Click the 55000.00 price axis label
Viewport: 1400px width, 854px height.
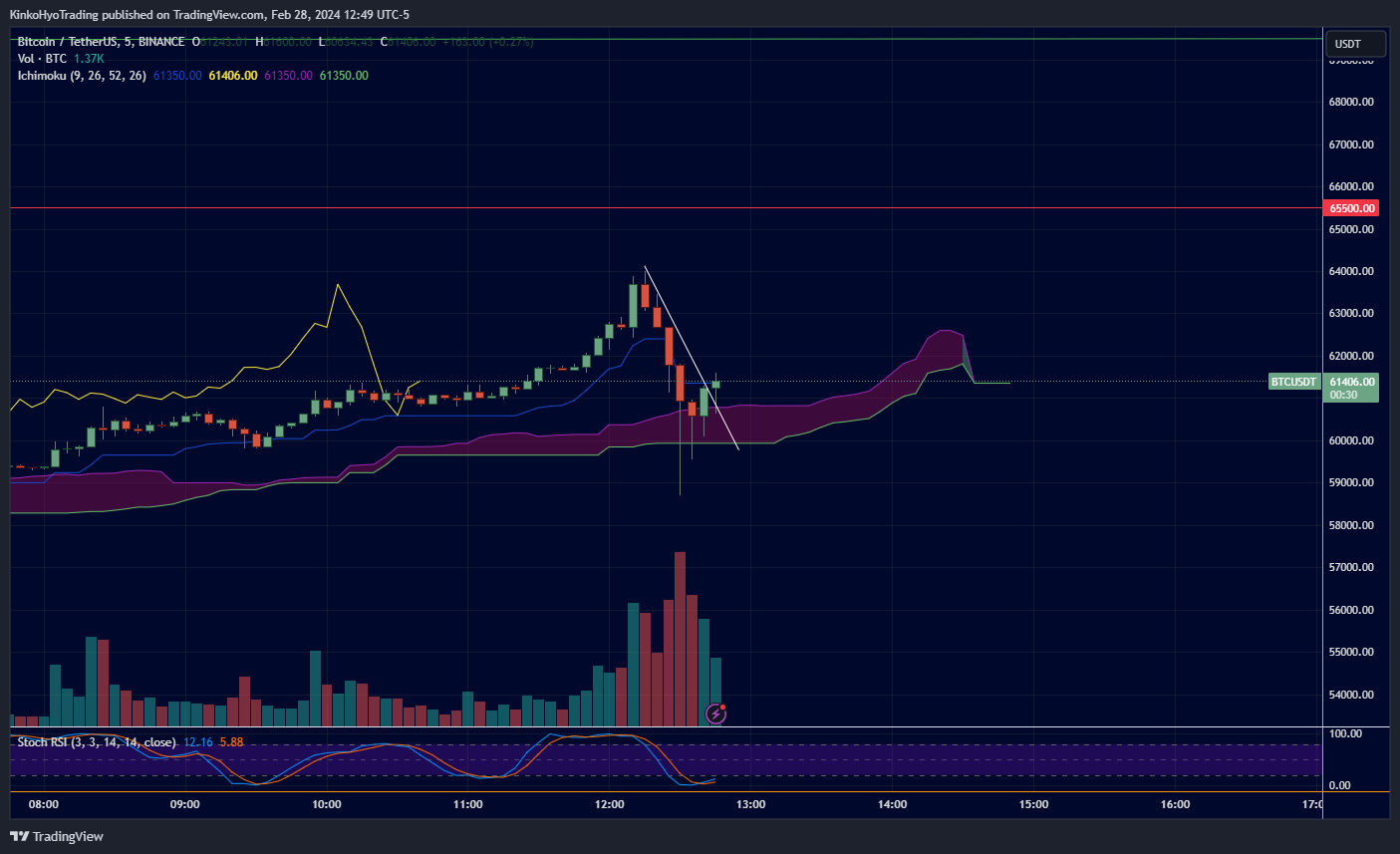1352,652
